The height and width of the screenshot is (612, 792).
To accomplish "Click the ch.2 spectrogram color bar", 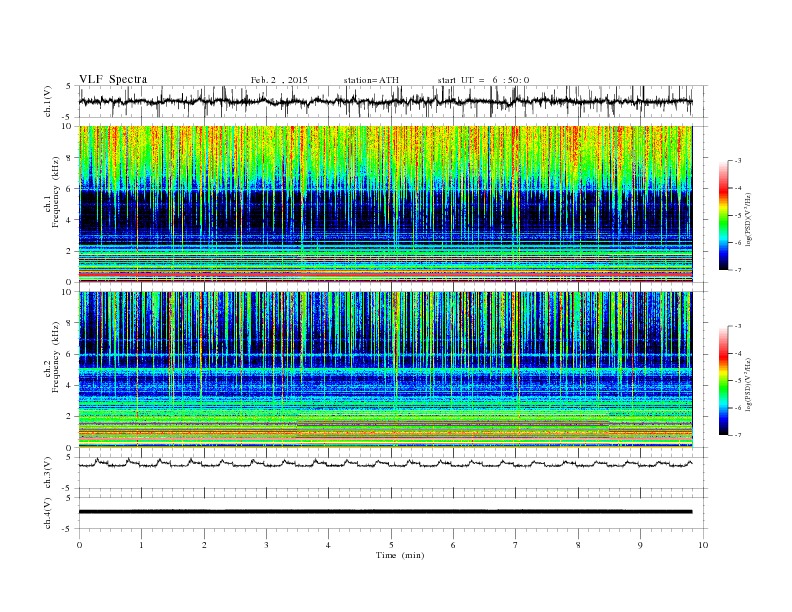I will [723, 381].
